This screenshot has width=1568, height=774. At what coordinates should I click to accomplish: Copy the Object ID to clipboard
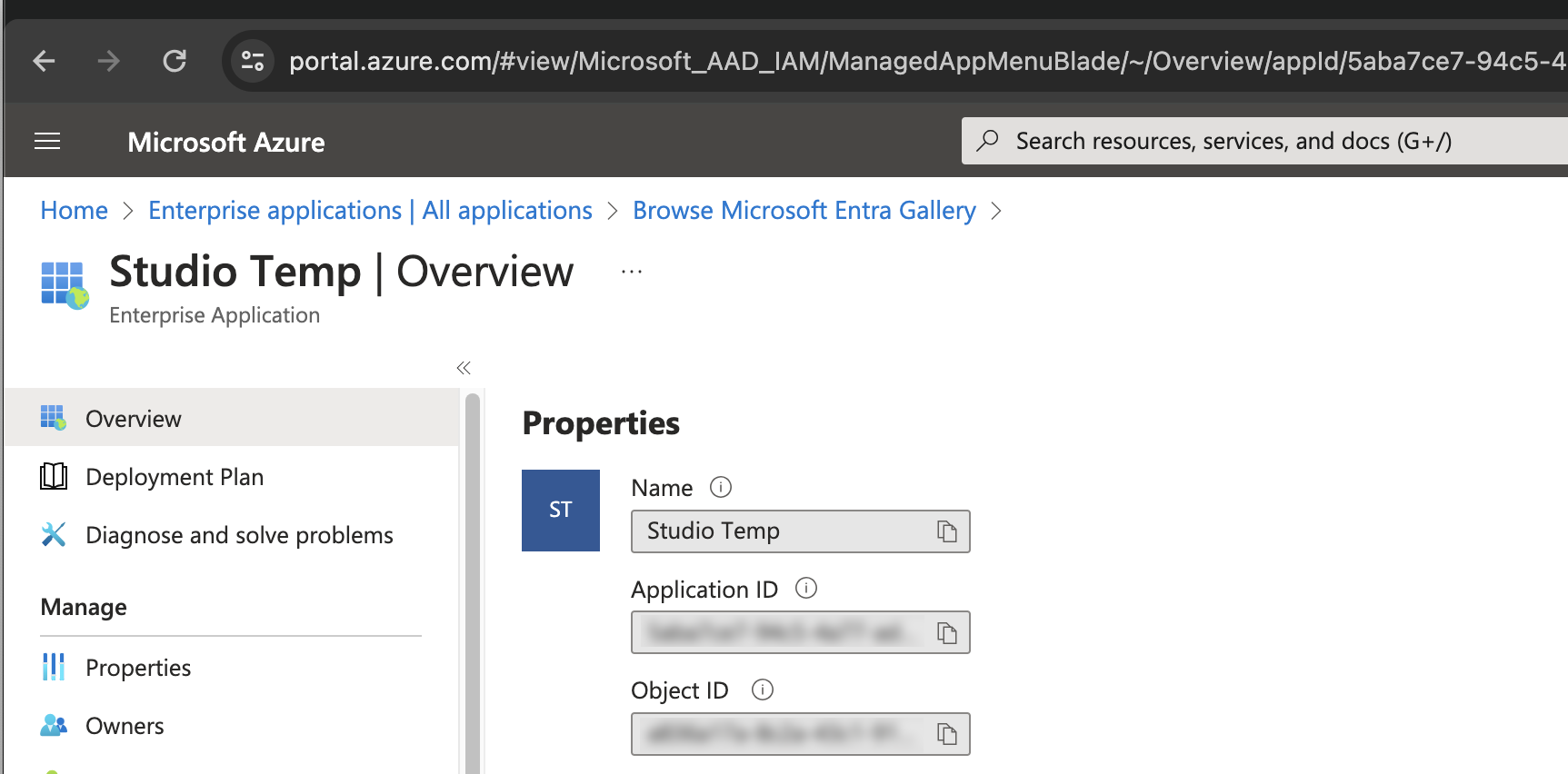[946, 734]
